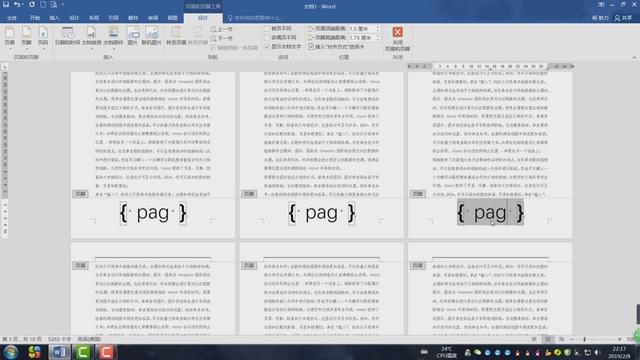Switch to Read Mode view in status bar
The width and height of the screenshot is (640, 360).
pyautogui.click(x=534, y=339)
